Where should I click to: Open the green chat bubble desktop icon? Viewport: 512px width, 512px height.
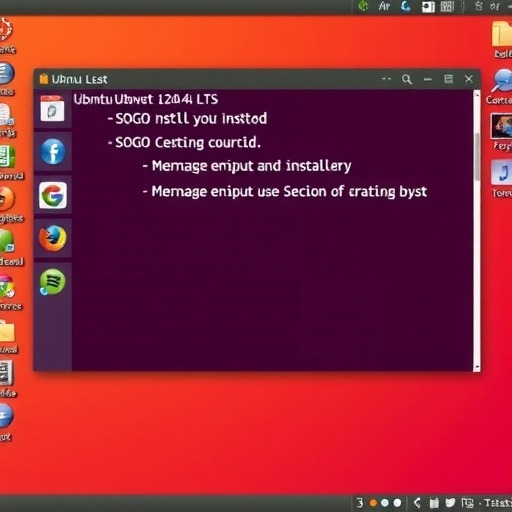point(7,242)
